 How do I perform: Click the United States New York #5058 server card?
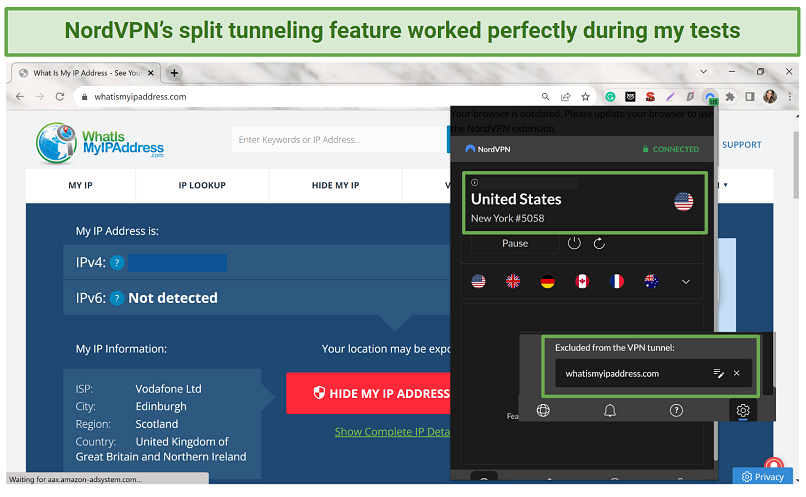pos(584,203)
